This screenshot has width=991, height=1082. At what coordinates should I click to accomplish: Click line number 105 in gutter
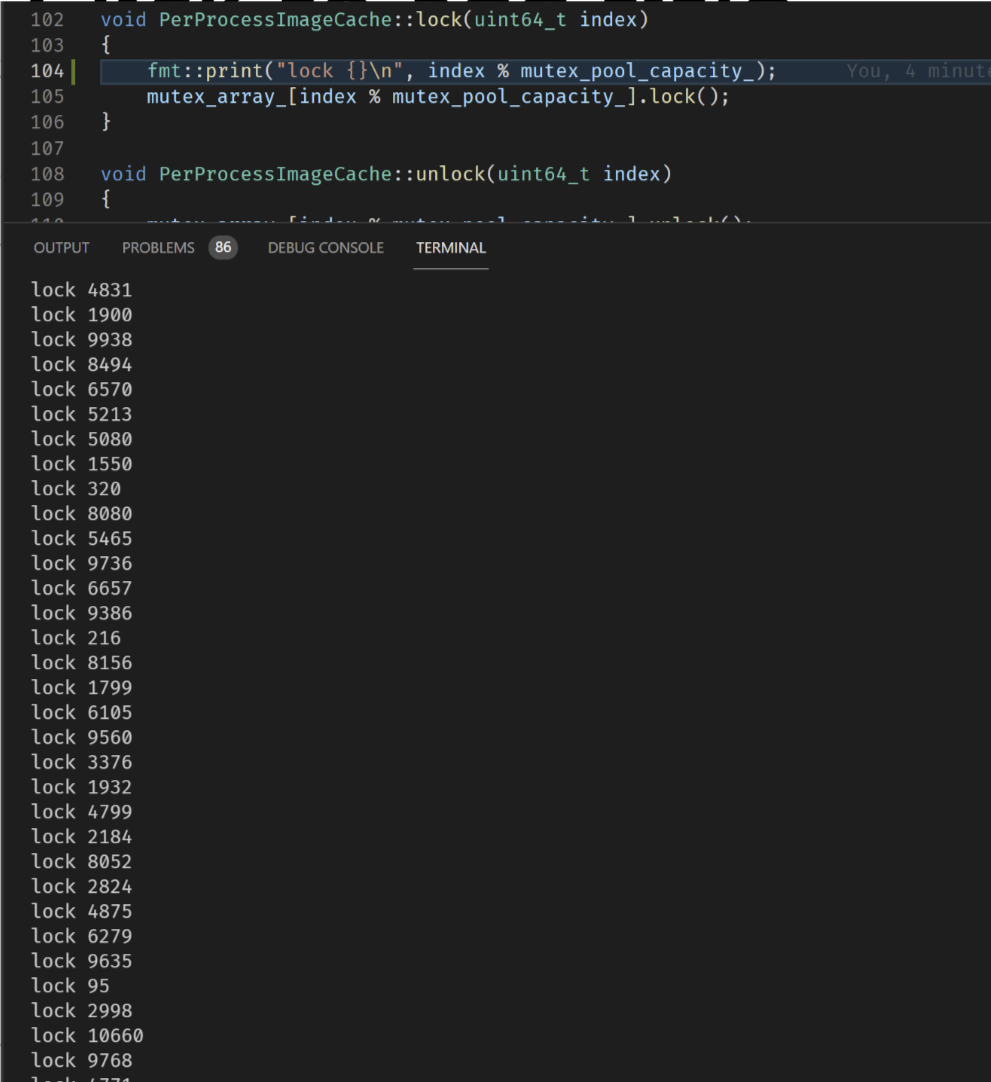point(47,97)
